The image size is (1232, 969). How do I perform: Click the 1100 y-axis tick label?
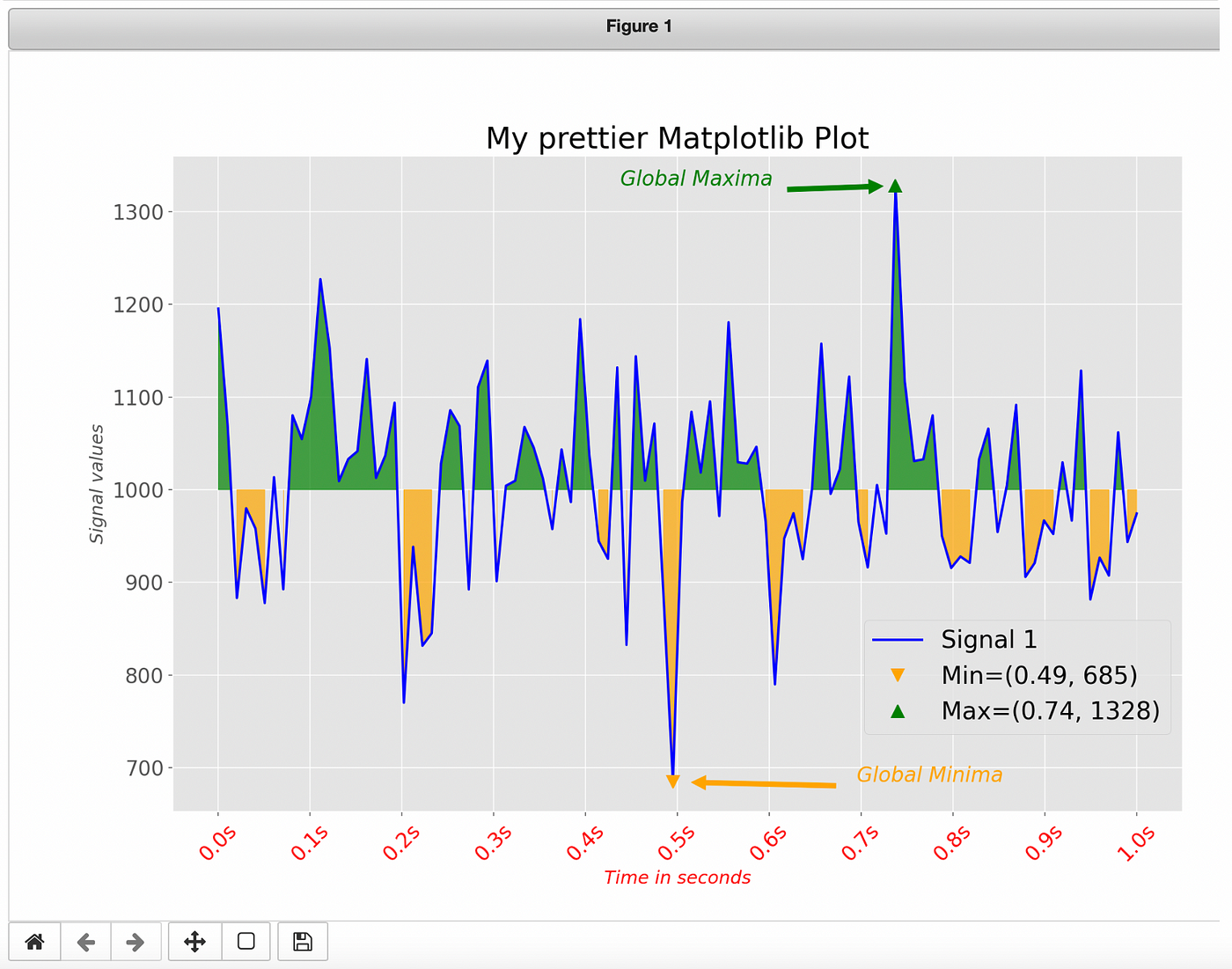(x=138, y=398)
